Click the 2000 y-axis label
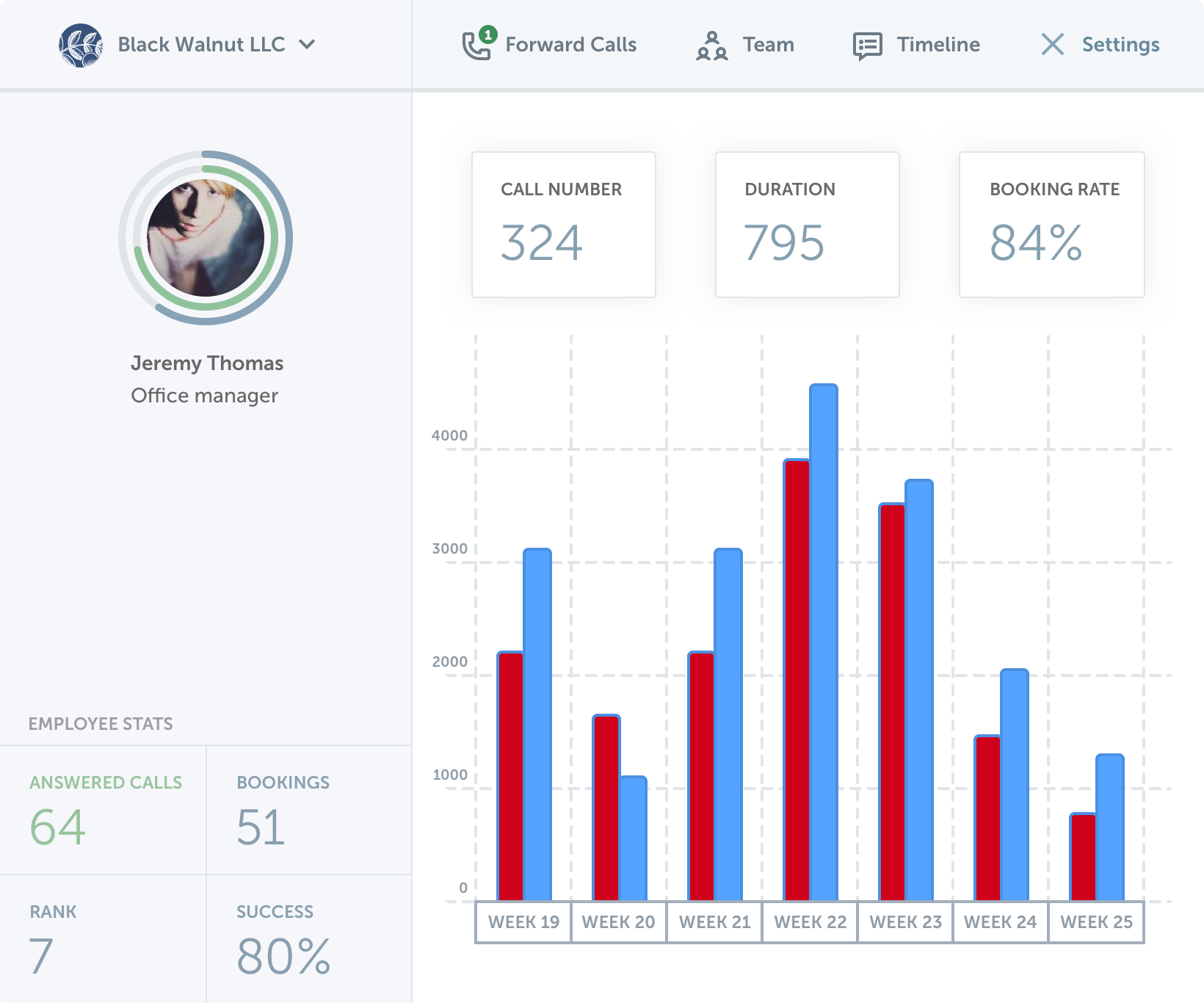 click(449, 662)
